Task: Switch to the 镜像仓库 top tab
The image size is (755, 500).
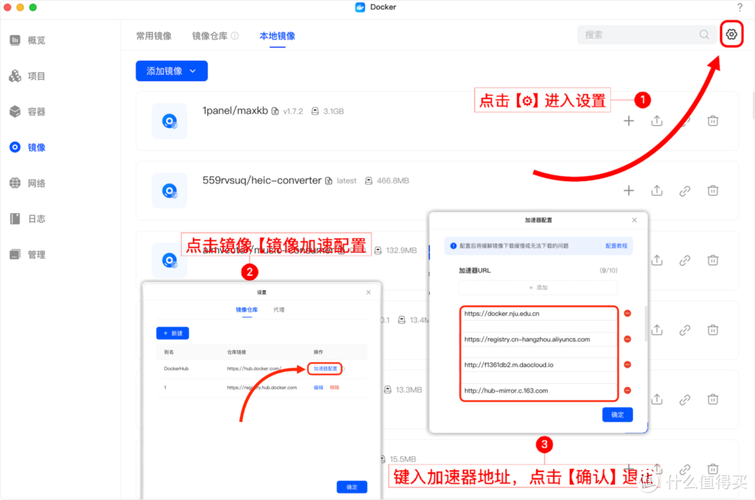Action: click(x=209, y=36)
